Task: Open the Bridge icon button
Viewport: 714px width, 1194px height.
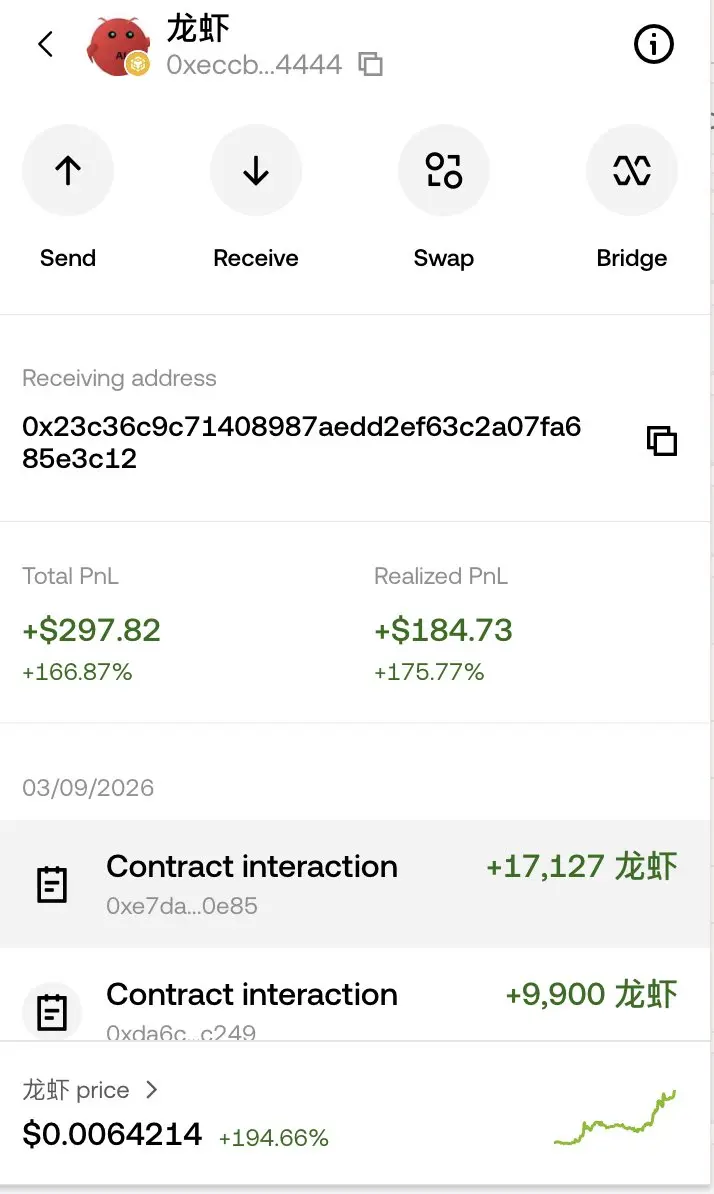Action: tap(632, 170)
